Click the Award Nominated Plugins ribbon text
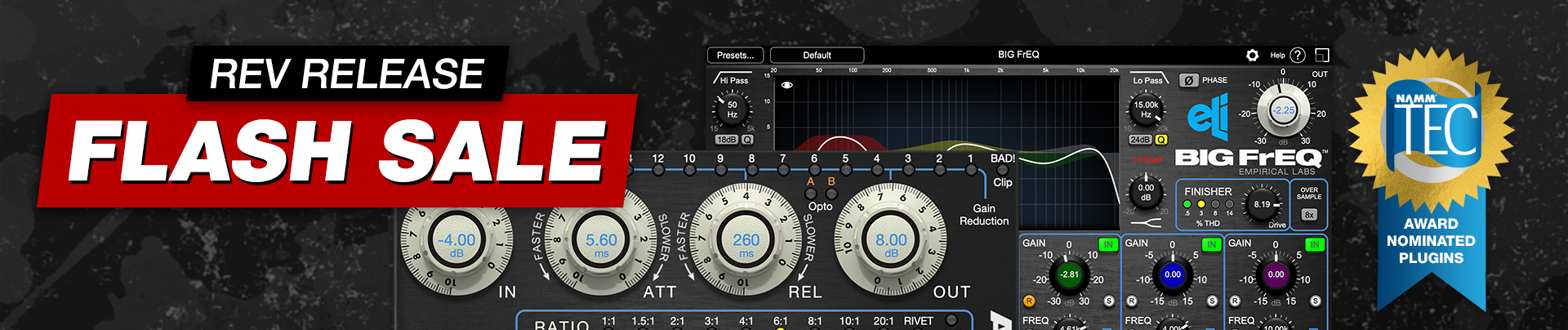 tap(1431, 241)
